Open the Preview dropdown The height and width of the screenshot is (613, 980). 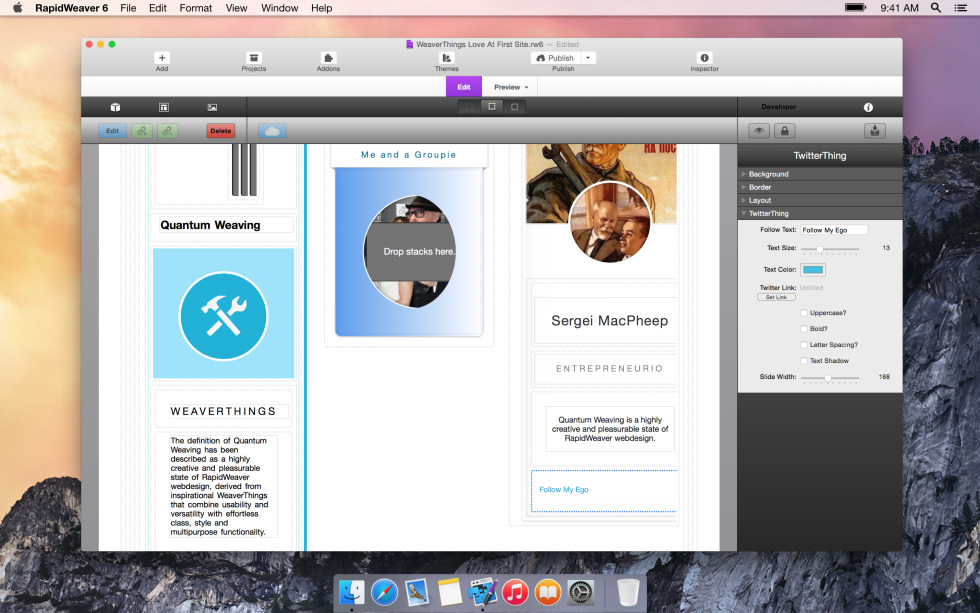(510, 87)
